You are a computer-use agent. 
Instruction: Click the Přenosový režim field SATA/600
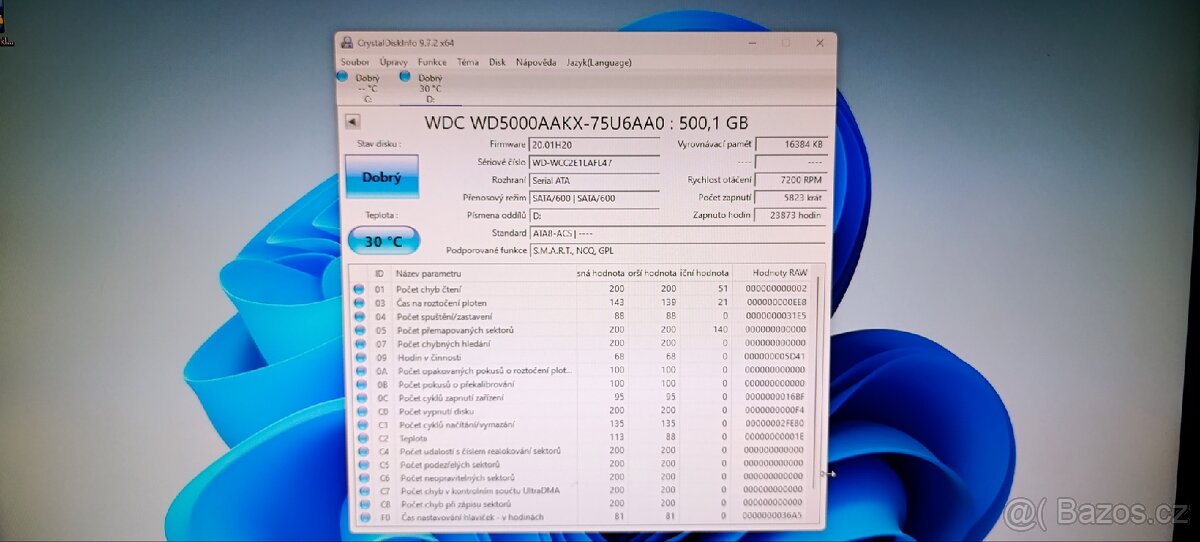[x=594, y=198]
